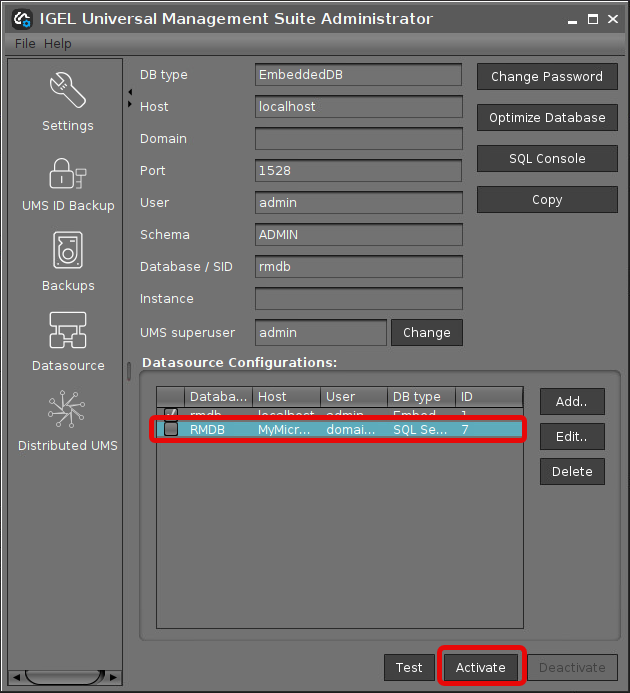Click the Host input field

358,107
